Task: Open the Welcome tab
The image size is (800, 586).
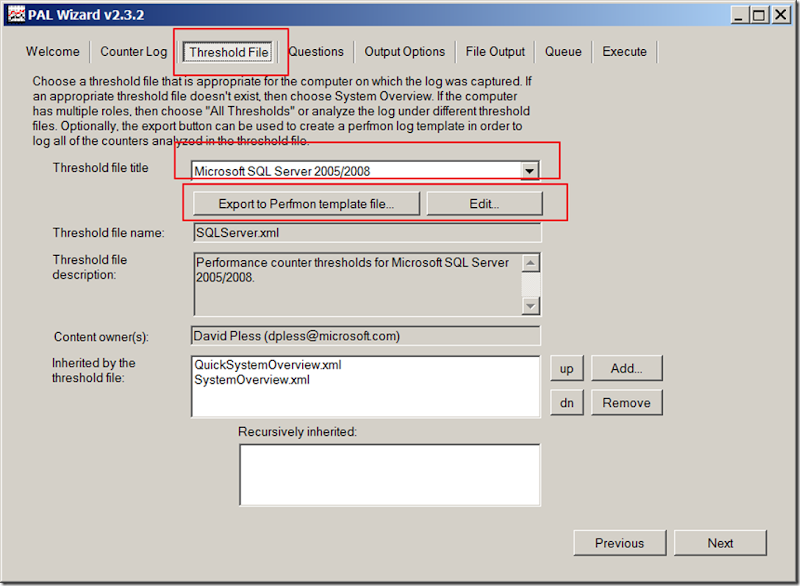Action: click(53, 52)
